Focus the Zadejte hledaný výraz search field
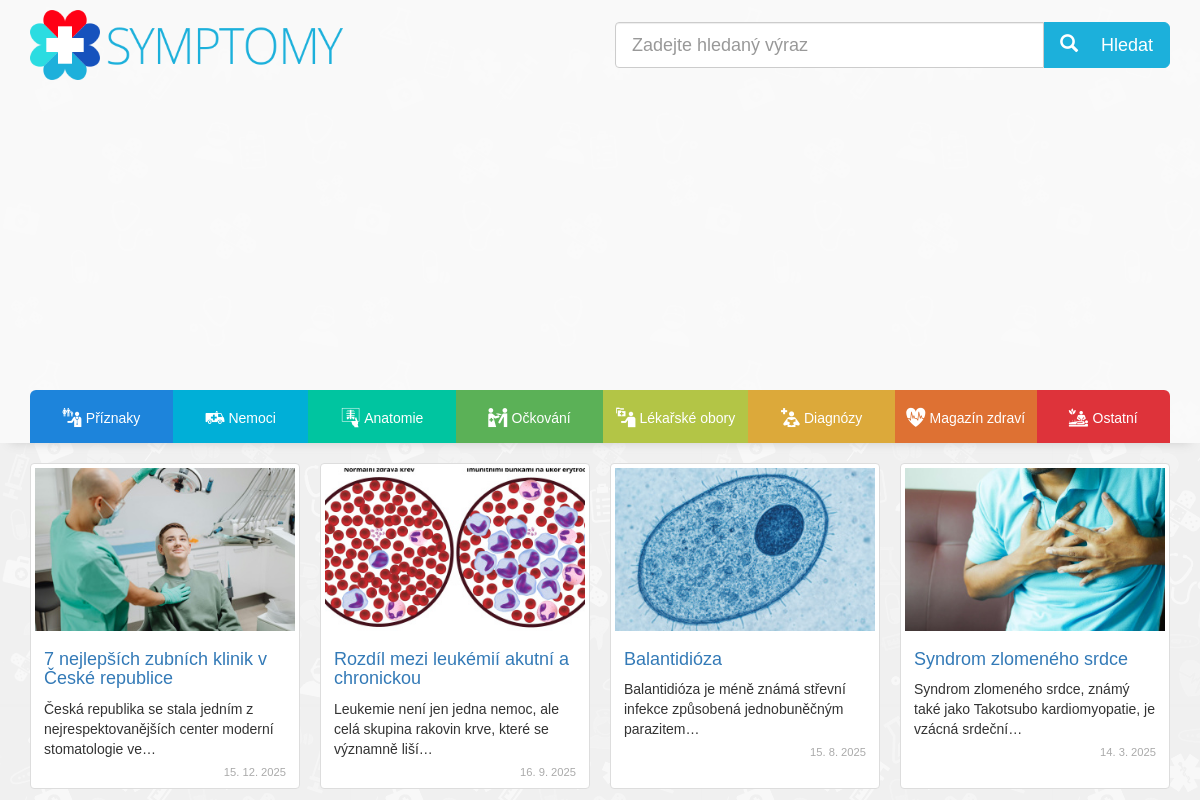 pos(829,45)
